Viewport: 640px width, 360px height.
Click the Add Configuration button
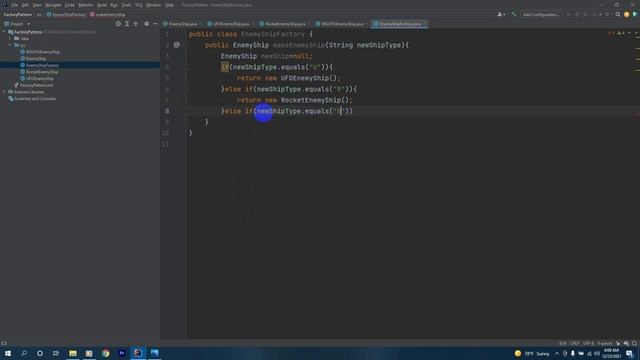click(541, 15)
